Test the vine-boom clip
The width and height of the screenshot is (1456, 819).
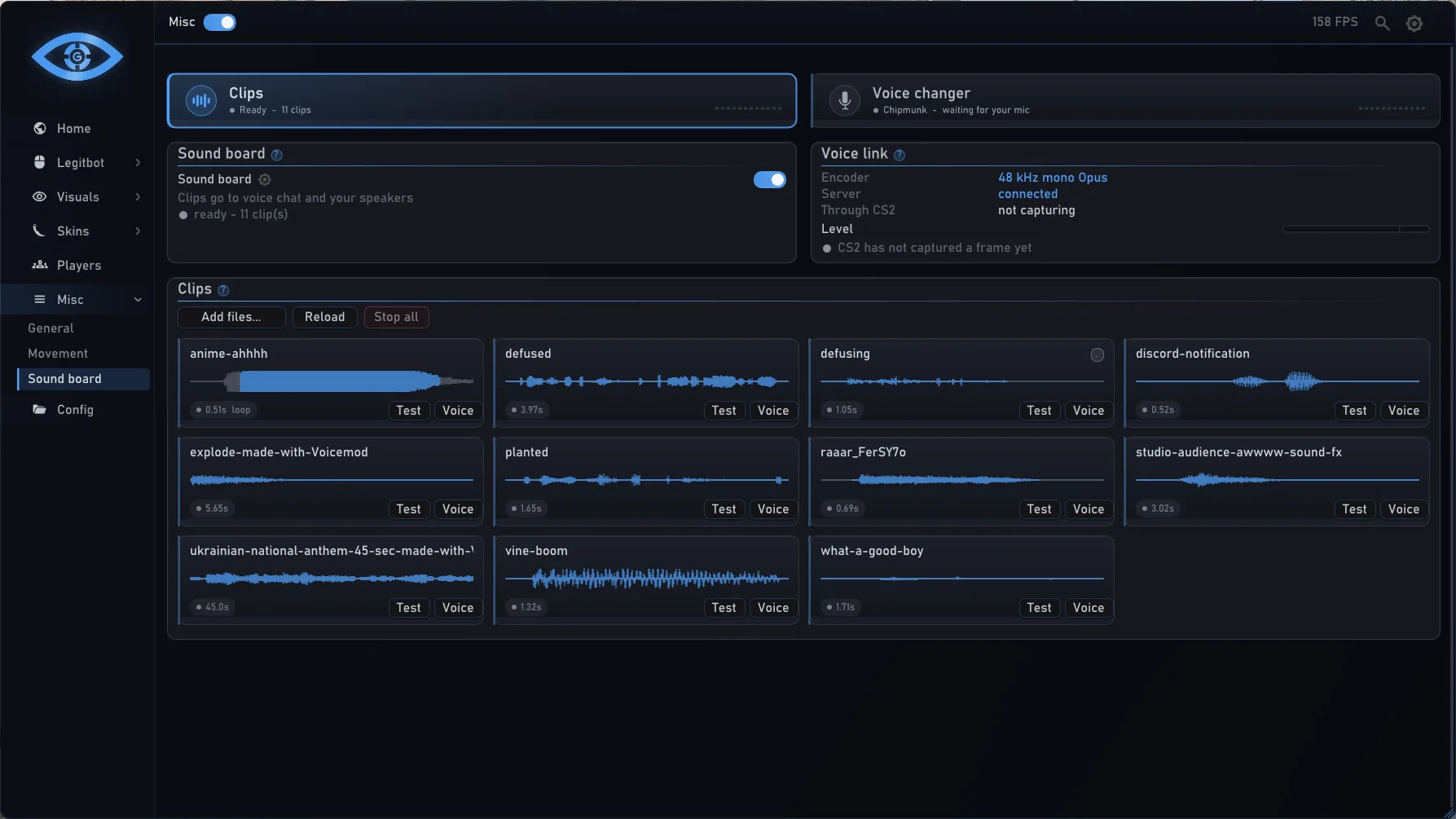(x=724, y=608)
